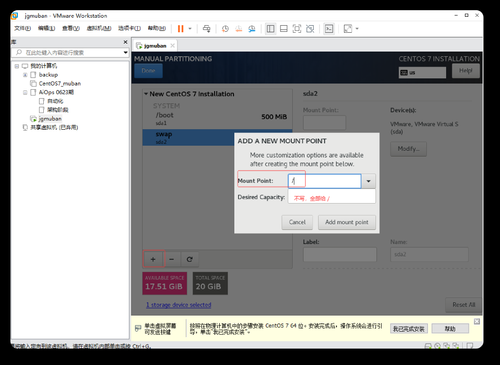The height and width of the screenshot is (365, 500).
Task: Select the 共享虚拟机 (已弃用) tree entry
Action: tap(54, 127)
